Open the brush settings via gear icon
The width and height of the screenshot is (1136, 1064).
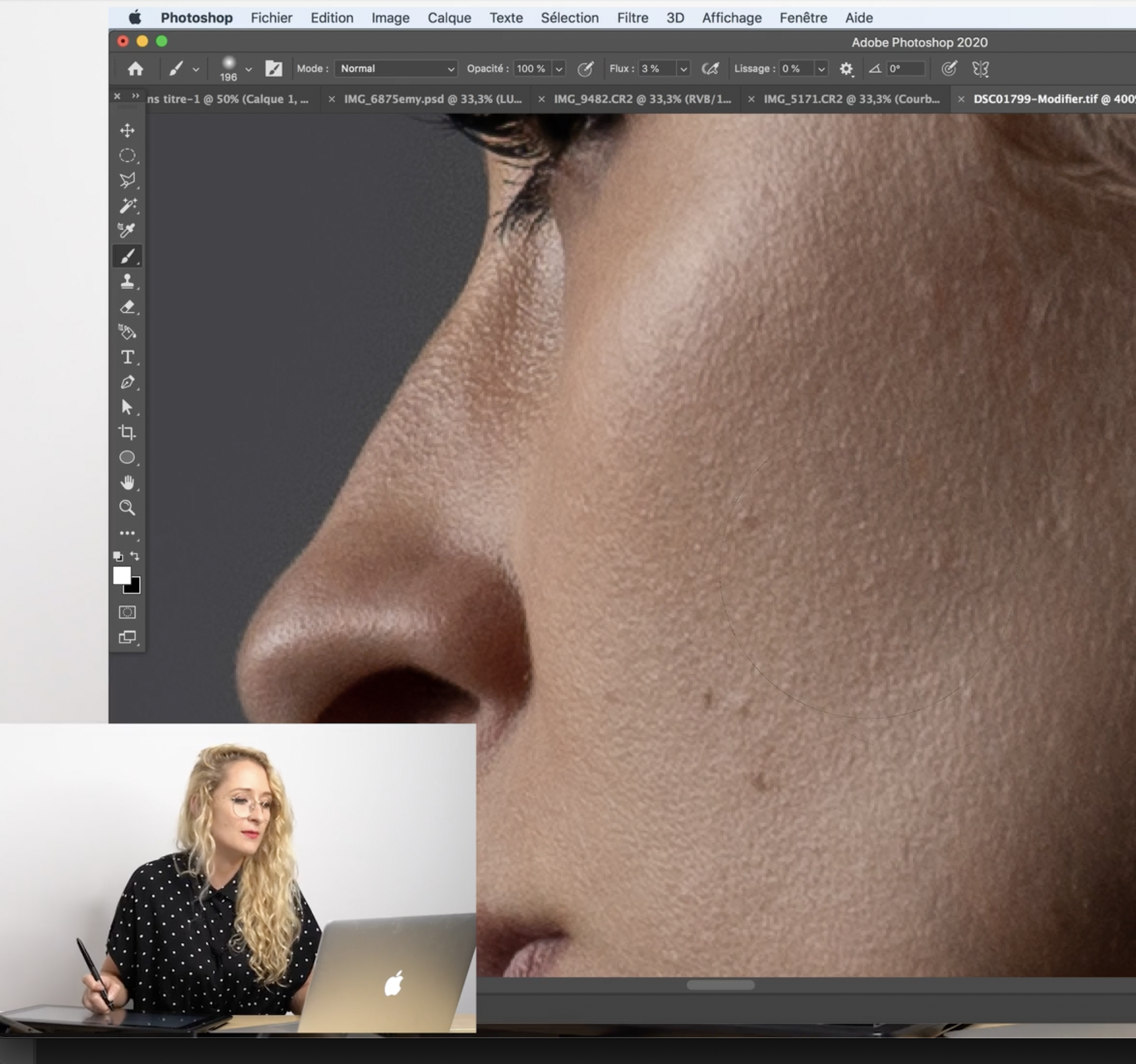pos(847,68)
